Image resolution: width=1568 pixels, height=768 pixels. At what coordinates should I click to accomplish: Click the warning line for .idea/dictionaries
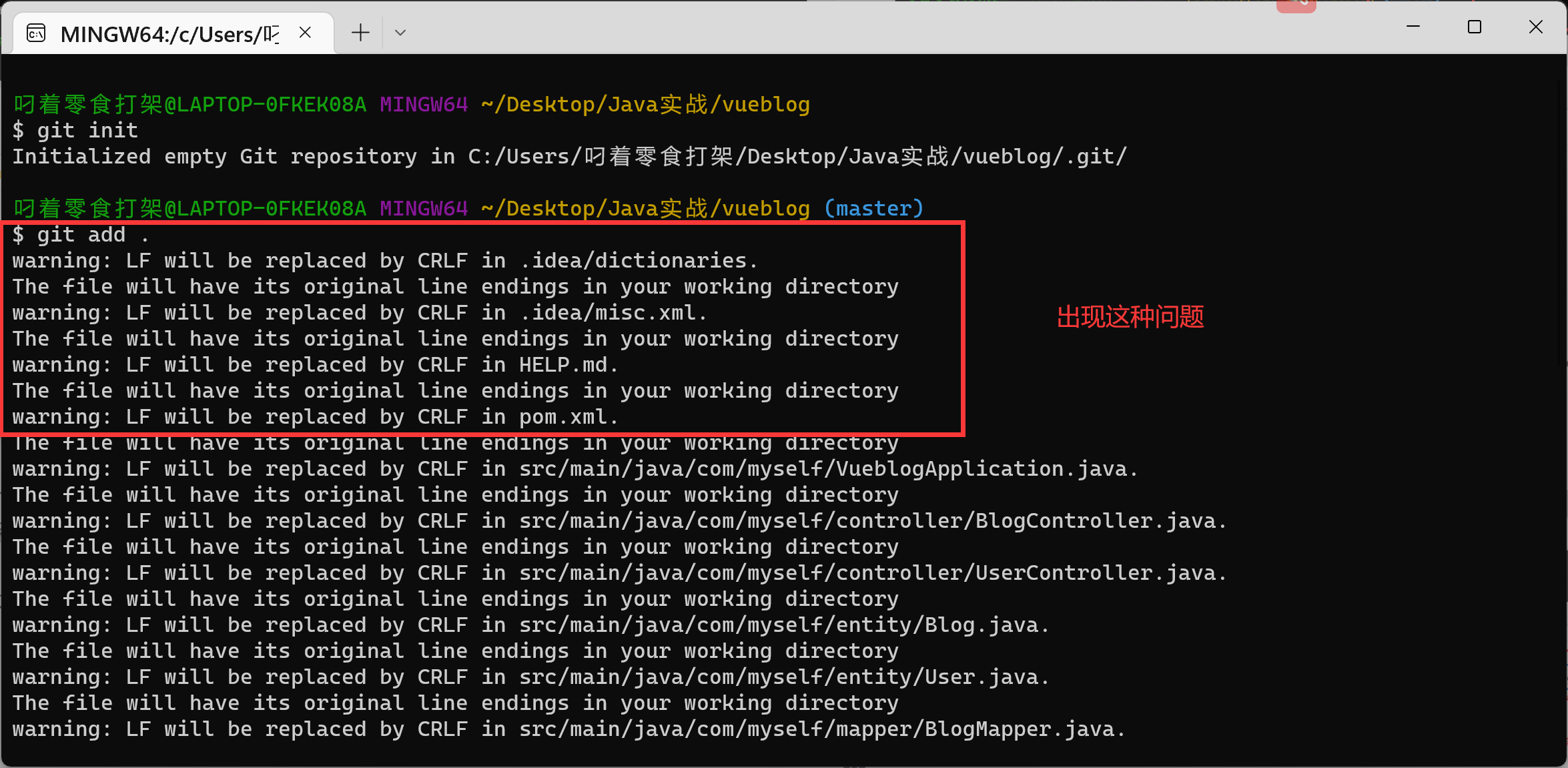pos(385,260)
